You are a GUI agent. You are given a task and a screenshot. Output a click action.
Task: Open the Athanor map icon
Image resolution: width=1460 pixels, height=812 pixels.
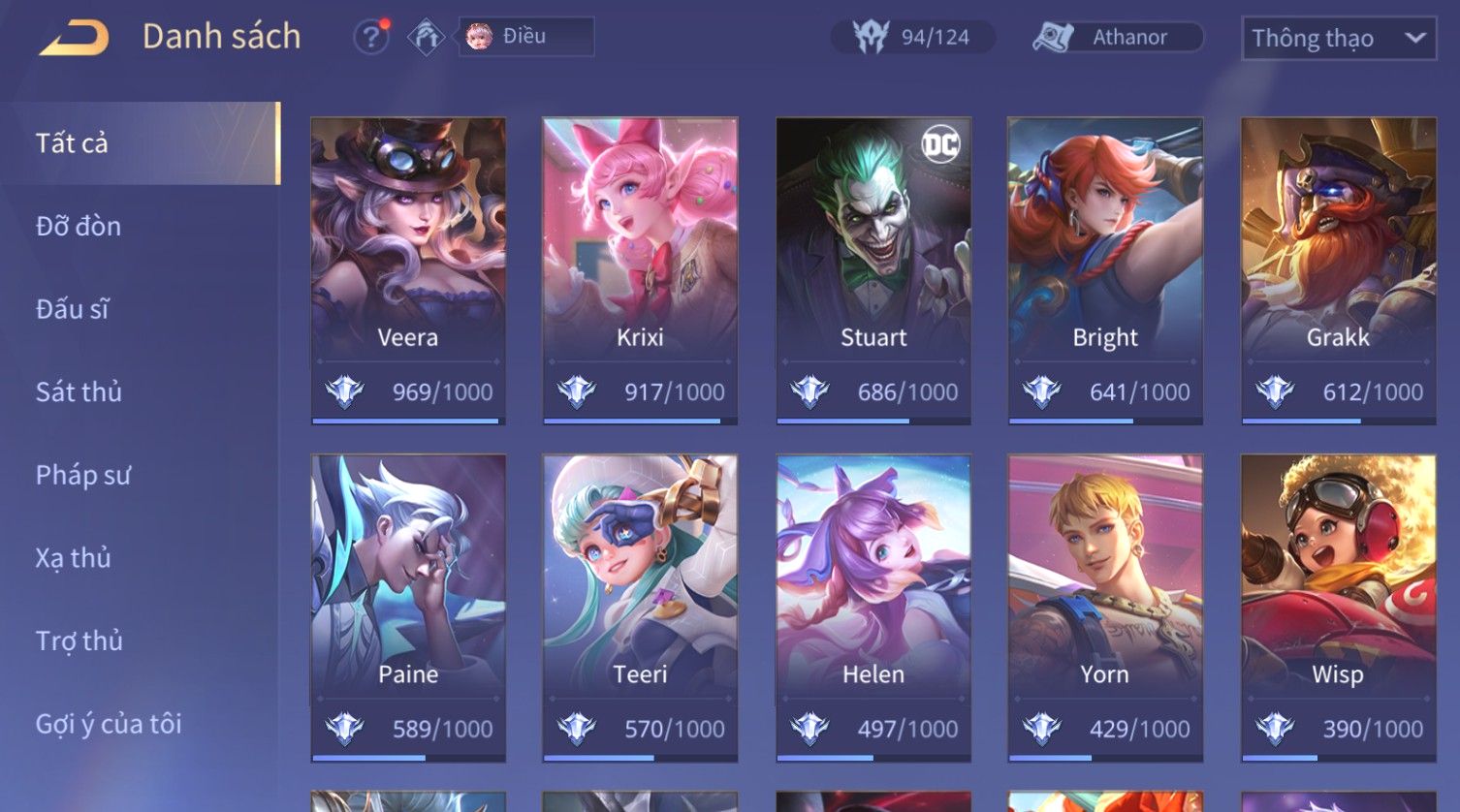point(1053,37)
